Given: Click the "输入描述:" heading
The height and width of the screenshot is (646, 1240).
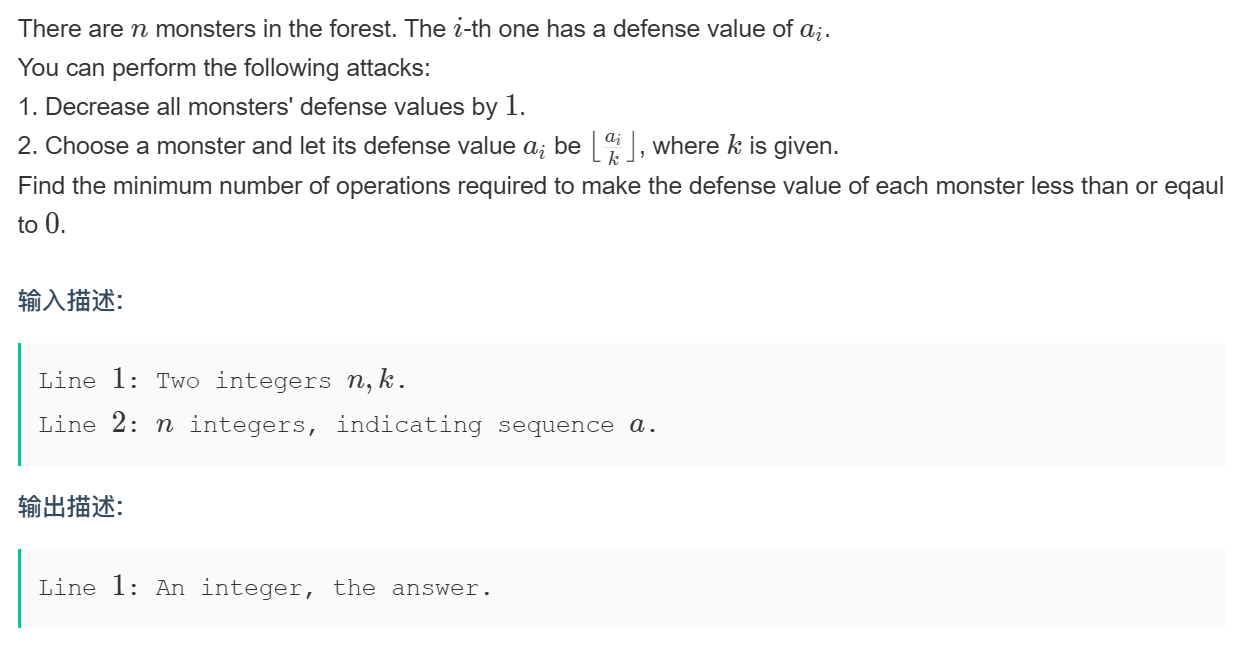Looking at the screenshot, I should click(x=70, y=301).
